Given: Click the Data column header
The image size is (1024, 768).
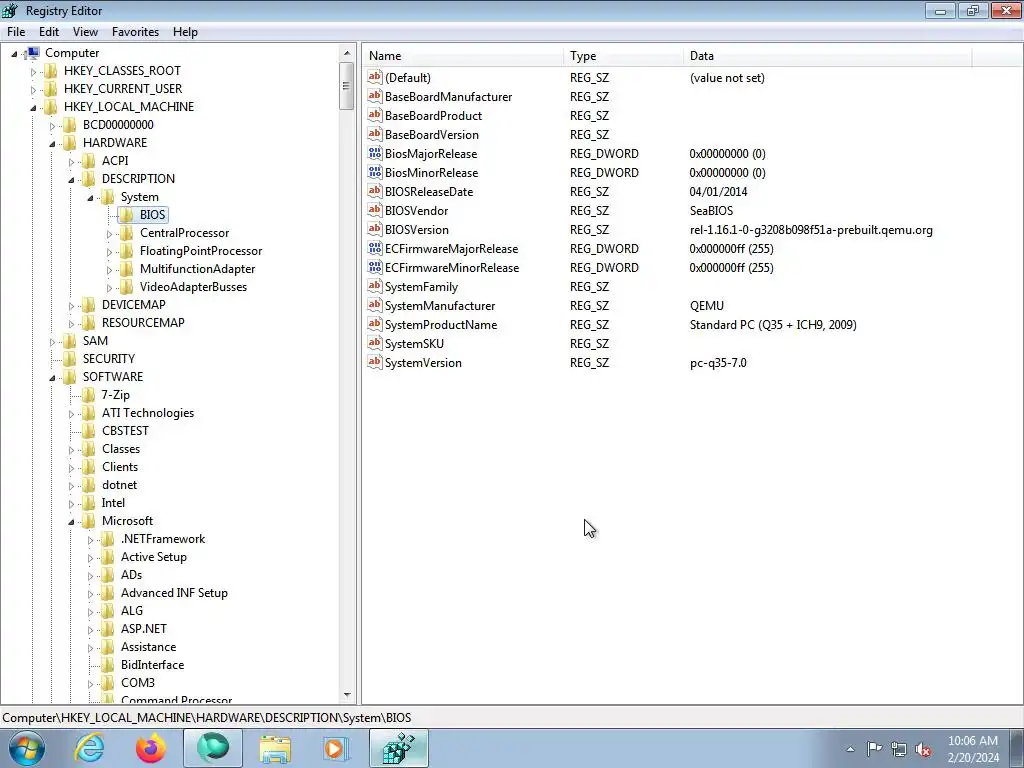Looking at the screenshot, I should tap(827, 56).
